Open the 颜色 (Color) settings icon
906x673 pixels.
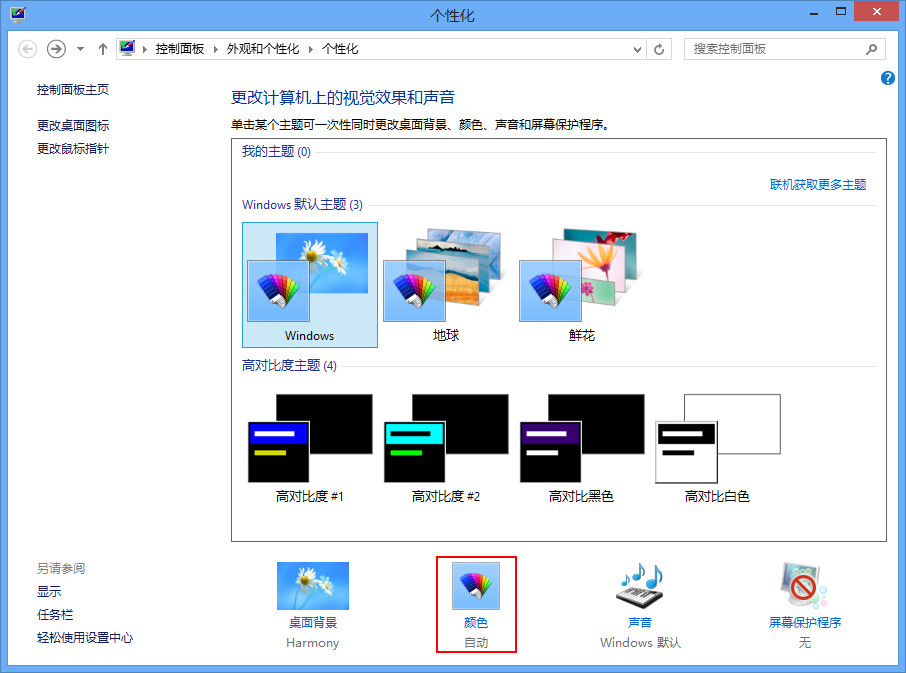[476, 587]
